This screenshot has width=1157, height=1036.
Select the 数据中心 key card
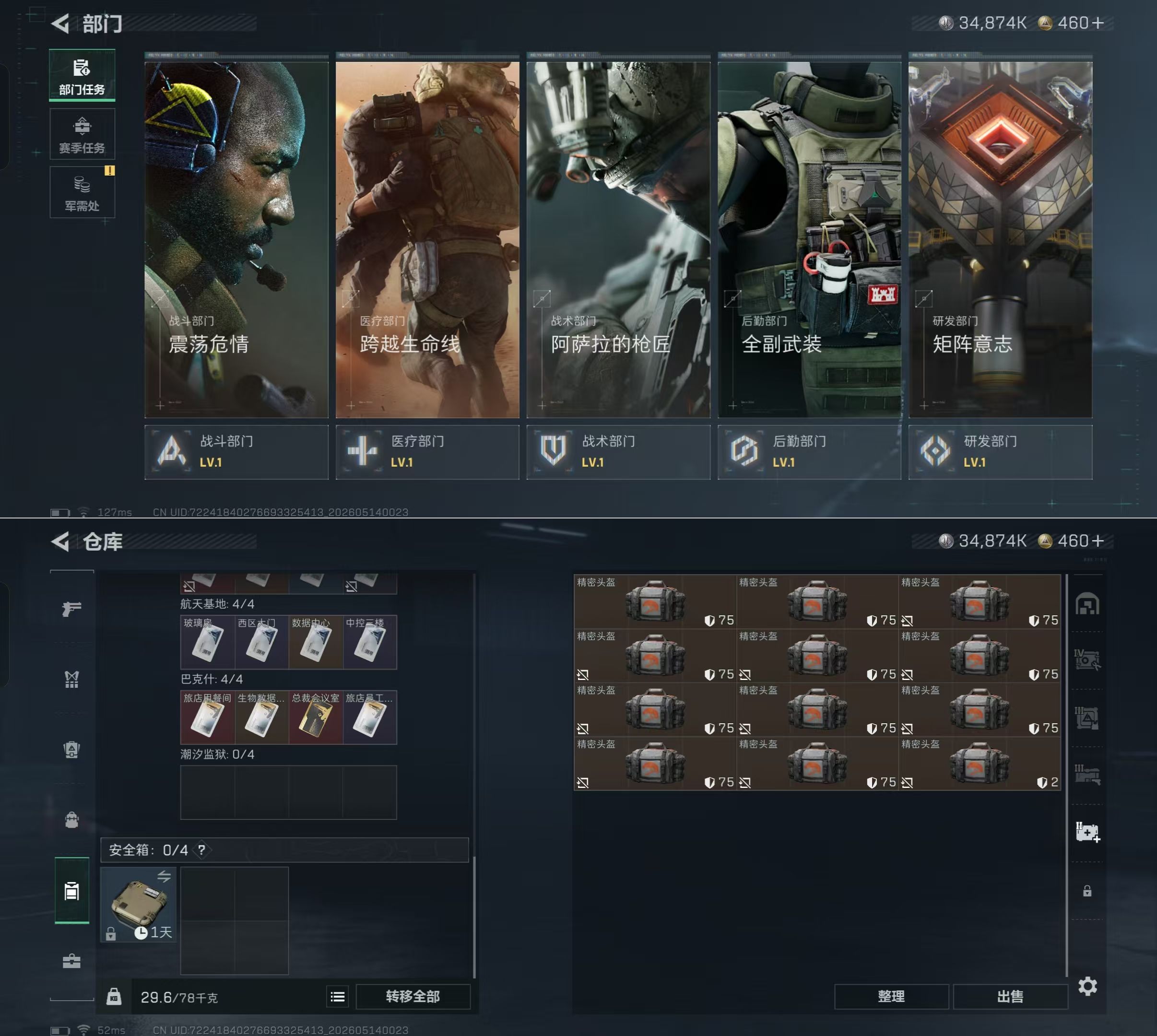316,642
